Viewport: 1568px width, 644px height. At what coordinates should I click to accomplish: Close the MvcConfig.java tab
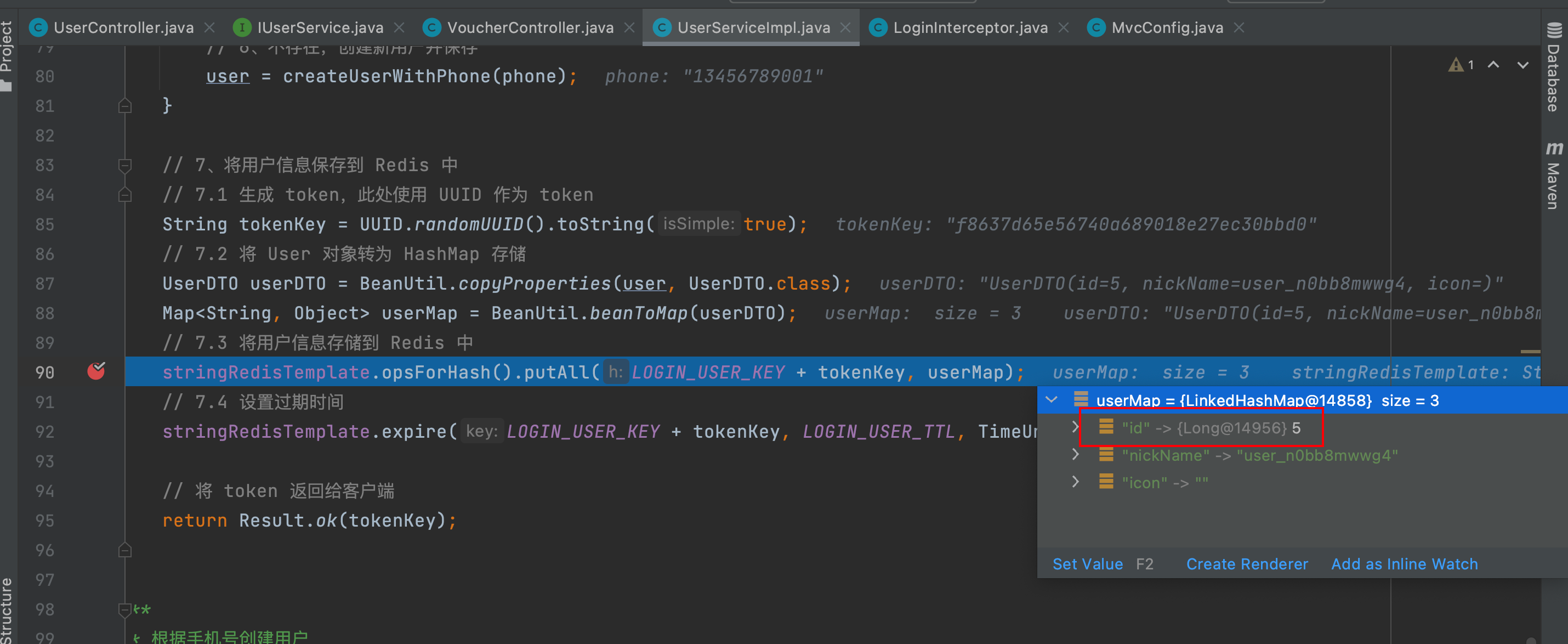1239,27
